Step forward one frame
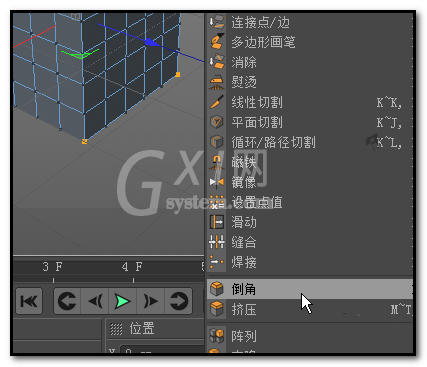Image resolution: width=427 pixels, height=367 pixels. (150, 301)
